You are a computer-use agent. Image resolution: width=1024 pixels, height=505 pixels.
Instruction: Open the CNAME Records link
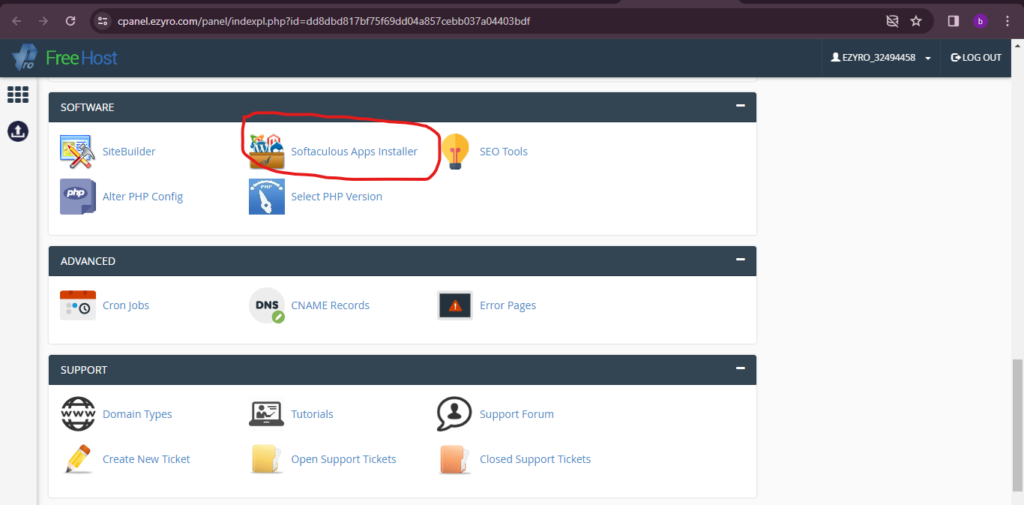330,306
